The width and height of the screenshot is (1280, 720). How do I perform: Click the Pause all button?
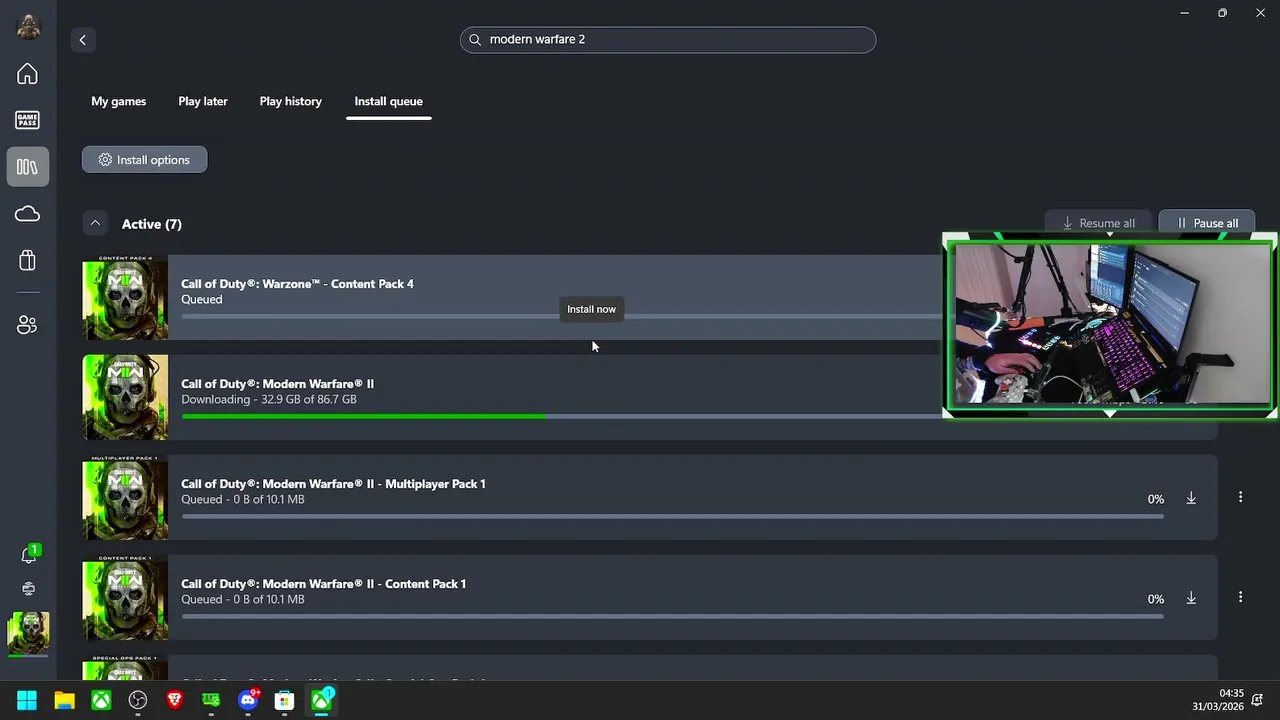coord(1207,223)
